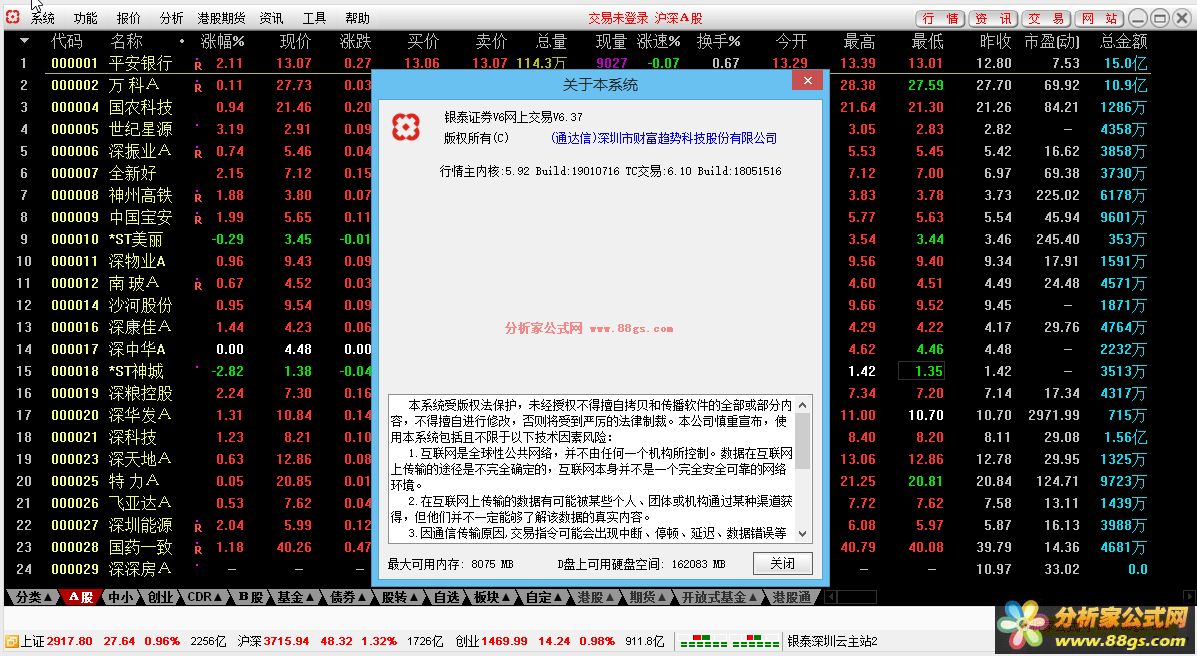Click the 资讯 button at top right
1197x656 pixels.
click(992, 18)
